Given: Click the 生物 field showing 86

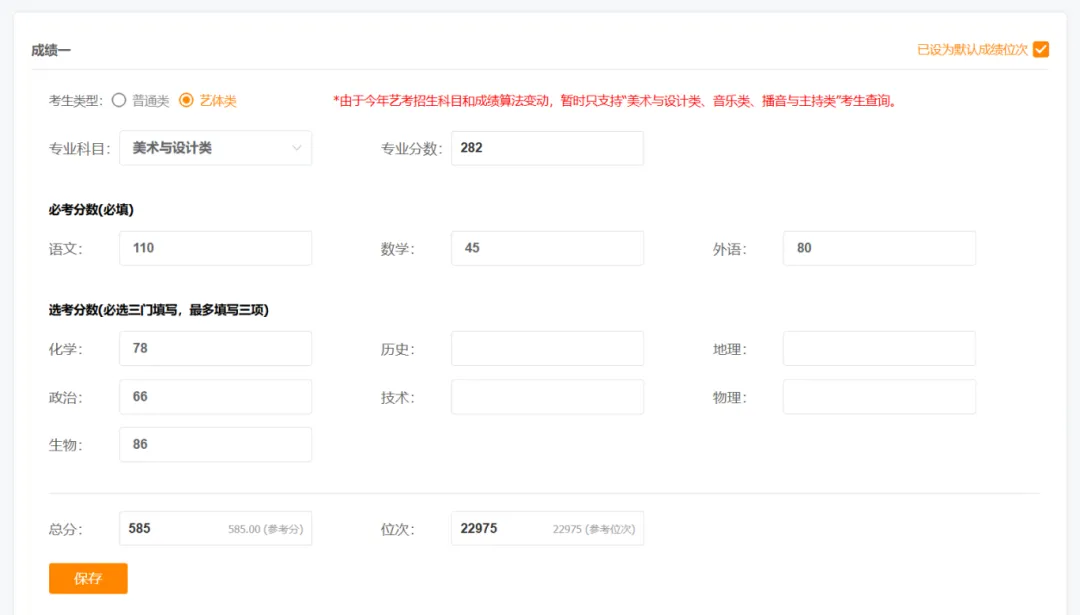Looking at the screenshot, I should pos(215,443).
